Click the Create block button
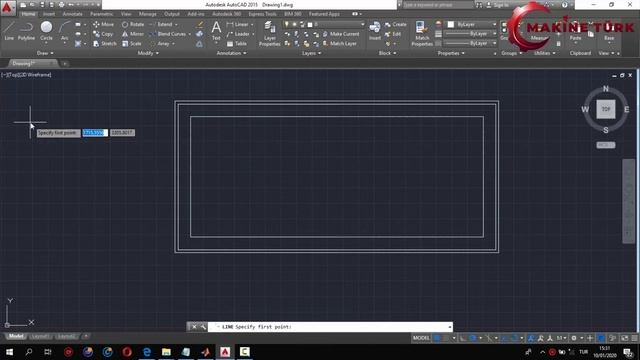Screen dimensions: 640x360 click(396, 24)
